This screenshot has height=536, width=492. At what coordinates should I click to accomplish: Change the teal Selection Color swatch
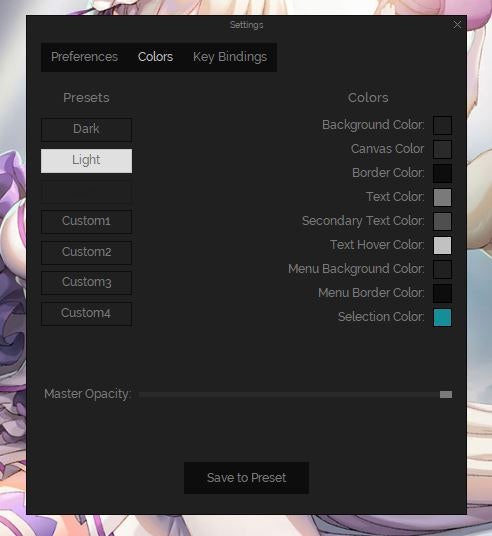[442, 317]
